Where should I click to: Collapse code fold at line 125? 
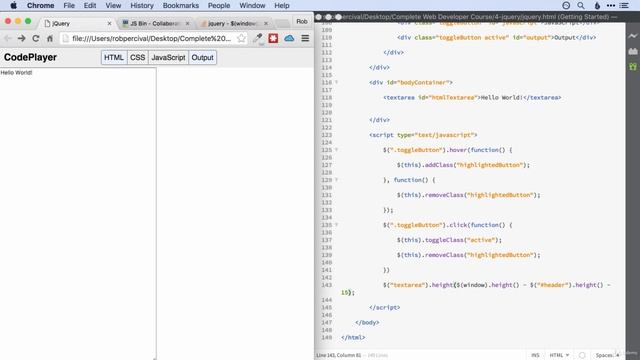[336, 150]
